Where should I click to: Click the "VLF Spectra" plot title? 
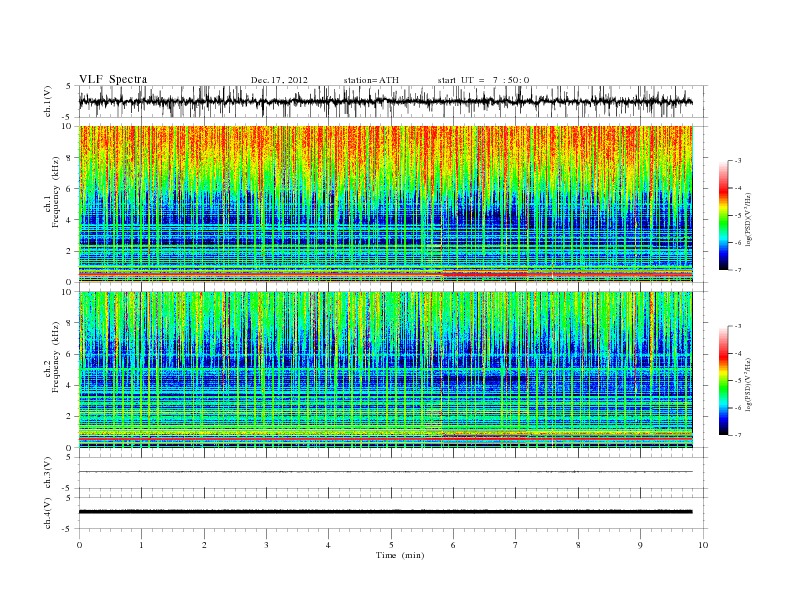click(x=113, y=79)
